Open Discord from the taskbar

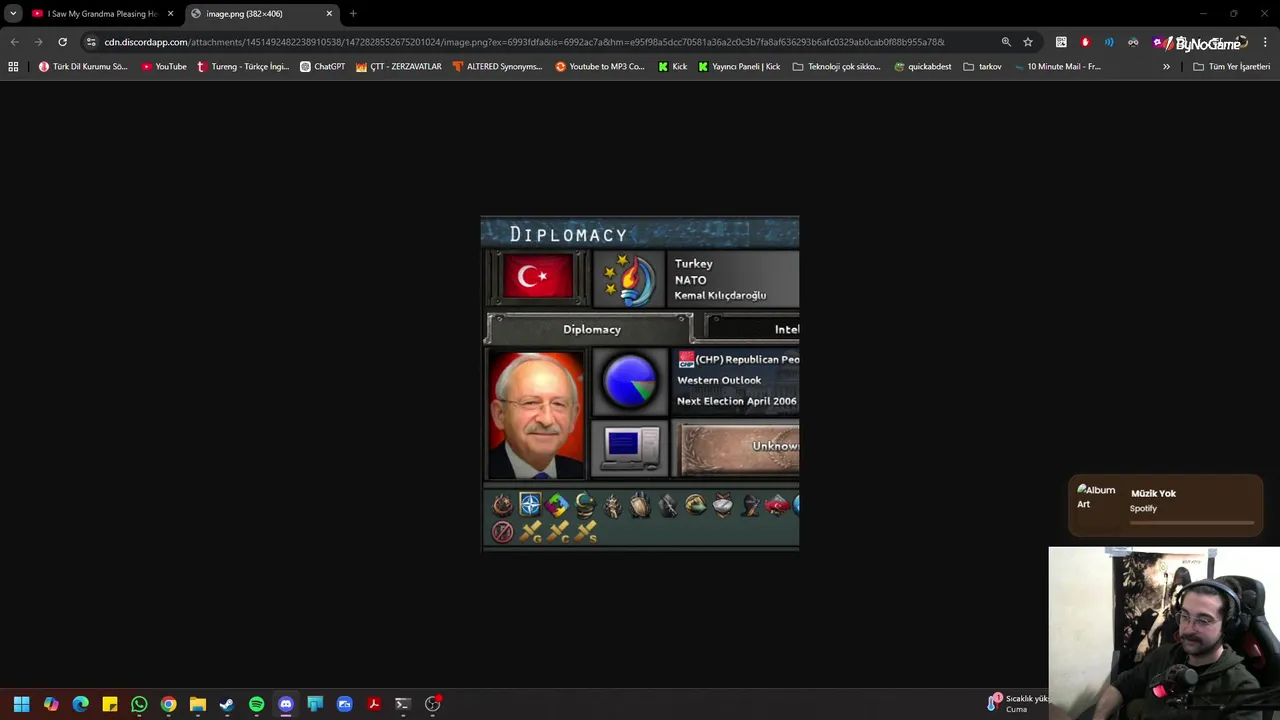[x=286, y=704]
